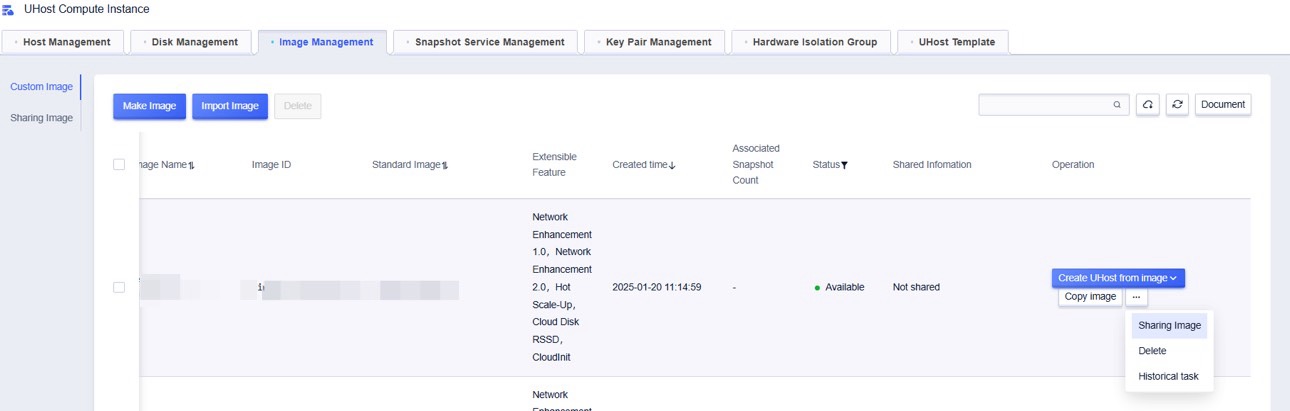1290x411 pixels.
Task: Refresh the image list
Action: 1177,104
